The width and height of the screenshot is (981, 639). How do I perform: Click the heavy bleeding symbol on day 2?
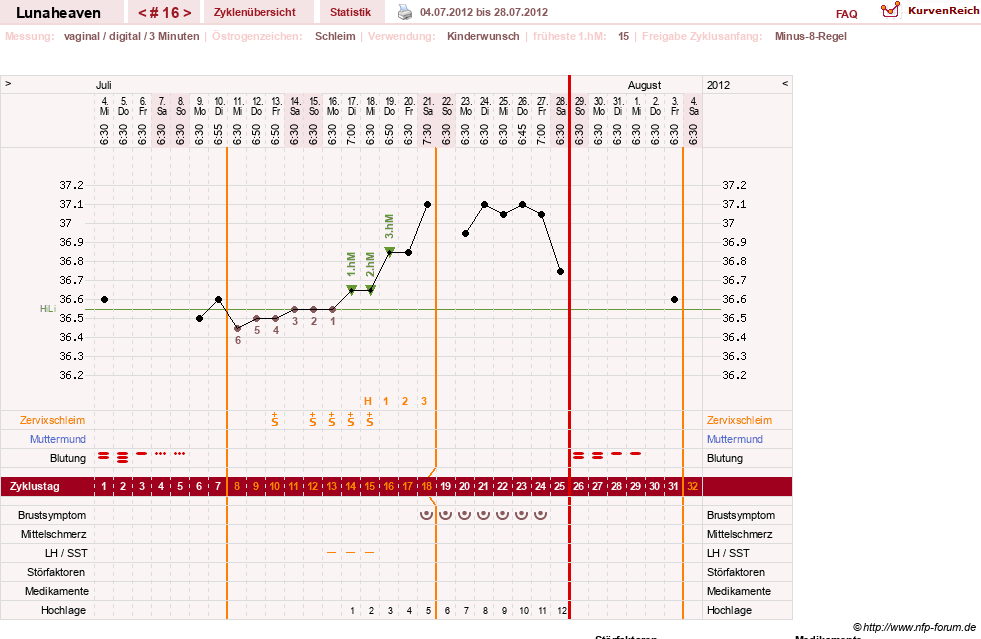coord(123,457)
